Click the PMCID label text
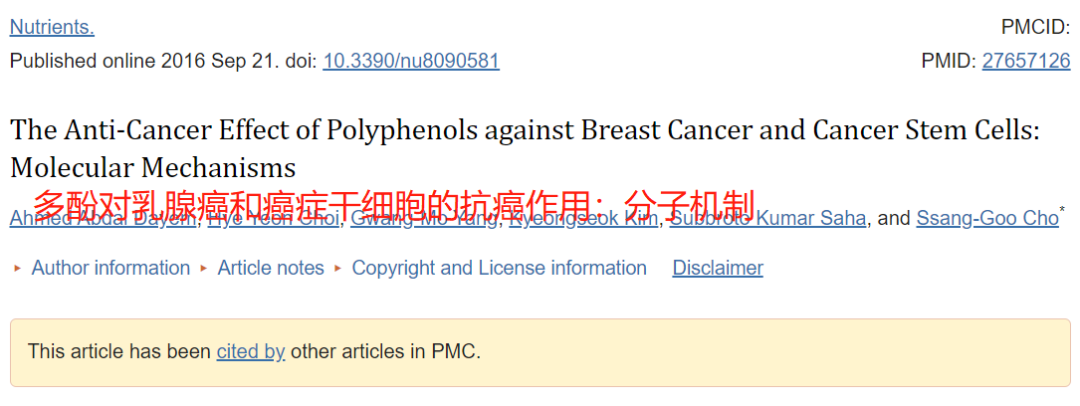This screenshot has width=1080, height=406. [1036, 28]
